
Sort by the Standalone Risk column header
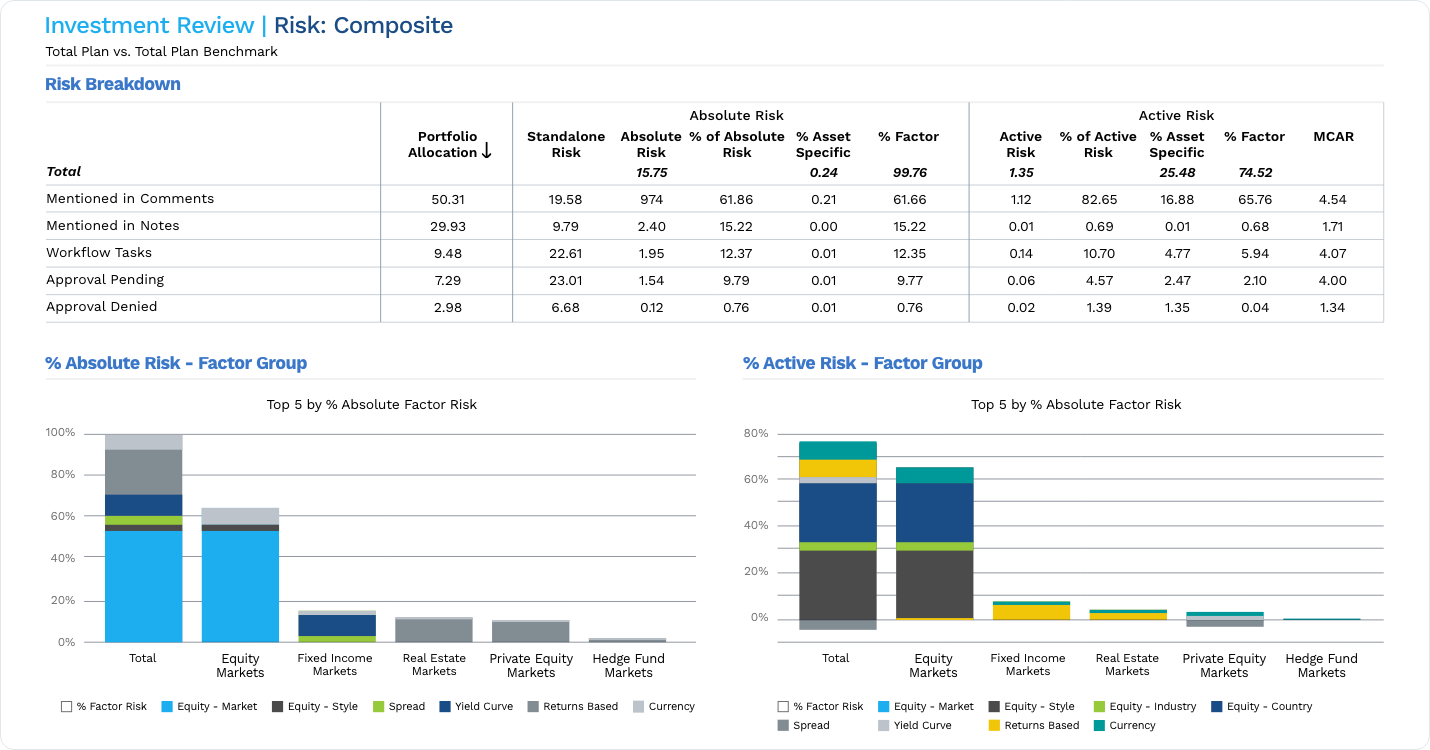coord(566,145)
